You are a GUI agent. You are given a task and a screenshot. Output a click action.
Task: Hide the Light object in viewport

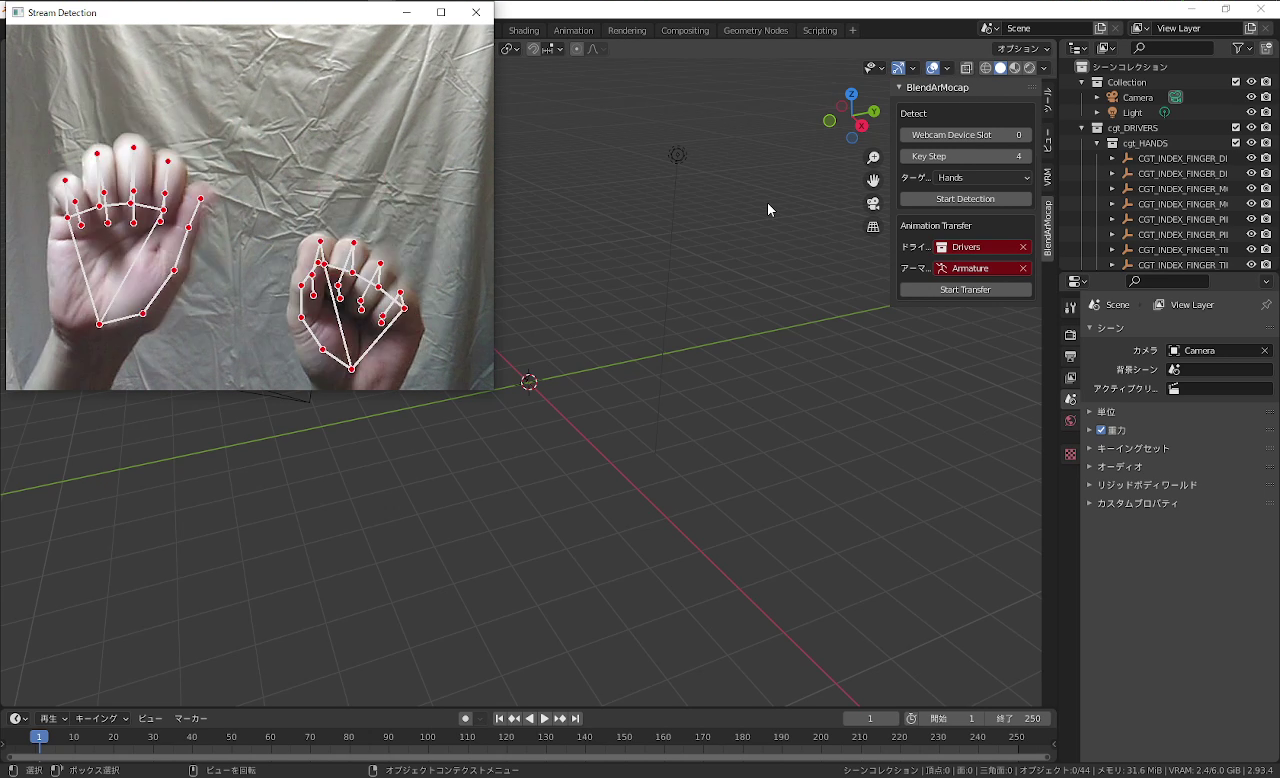1251,113
